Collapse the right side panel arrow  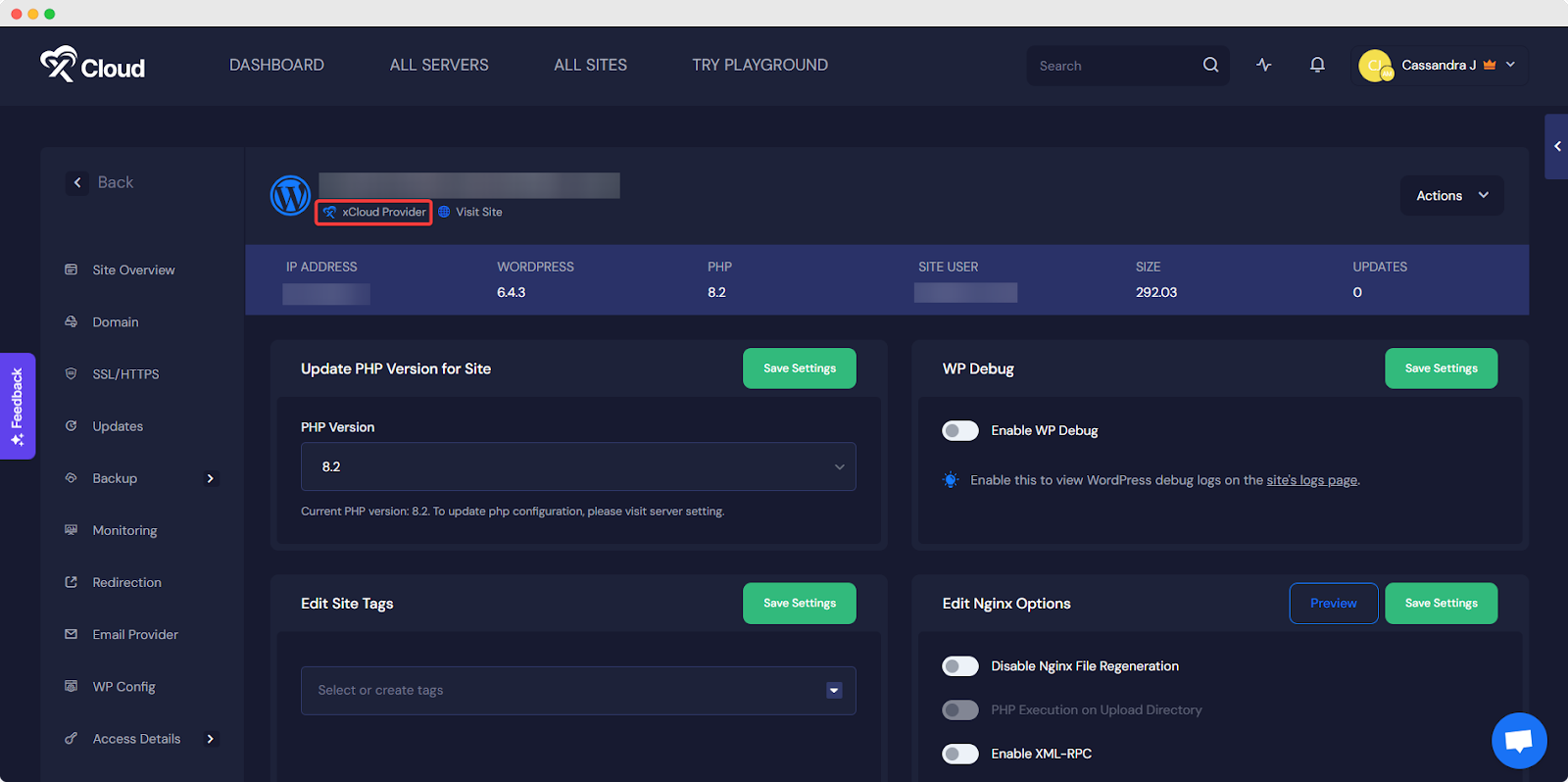pyautogui.click(x=1556, y=146)
